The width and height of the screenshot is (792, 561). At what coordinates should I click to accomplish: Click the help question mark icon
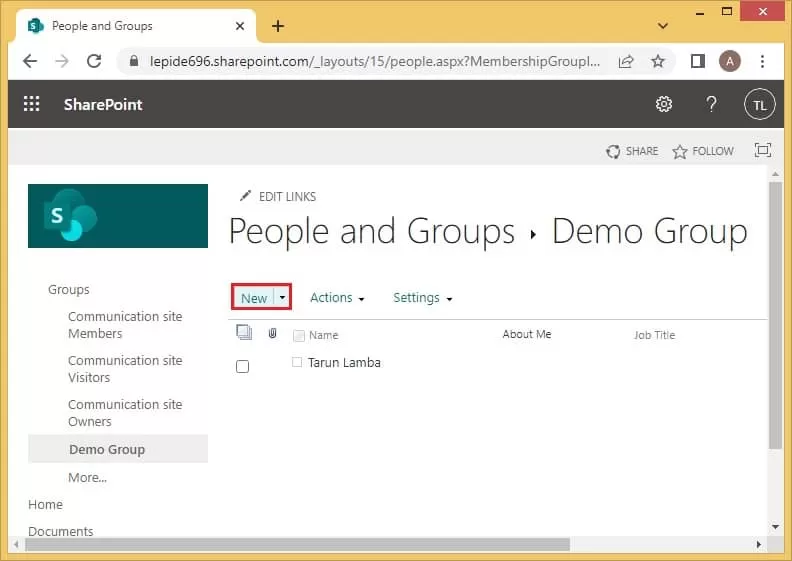click(x=711, y=104)
